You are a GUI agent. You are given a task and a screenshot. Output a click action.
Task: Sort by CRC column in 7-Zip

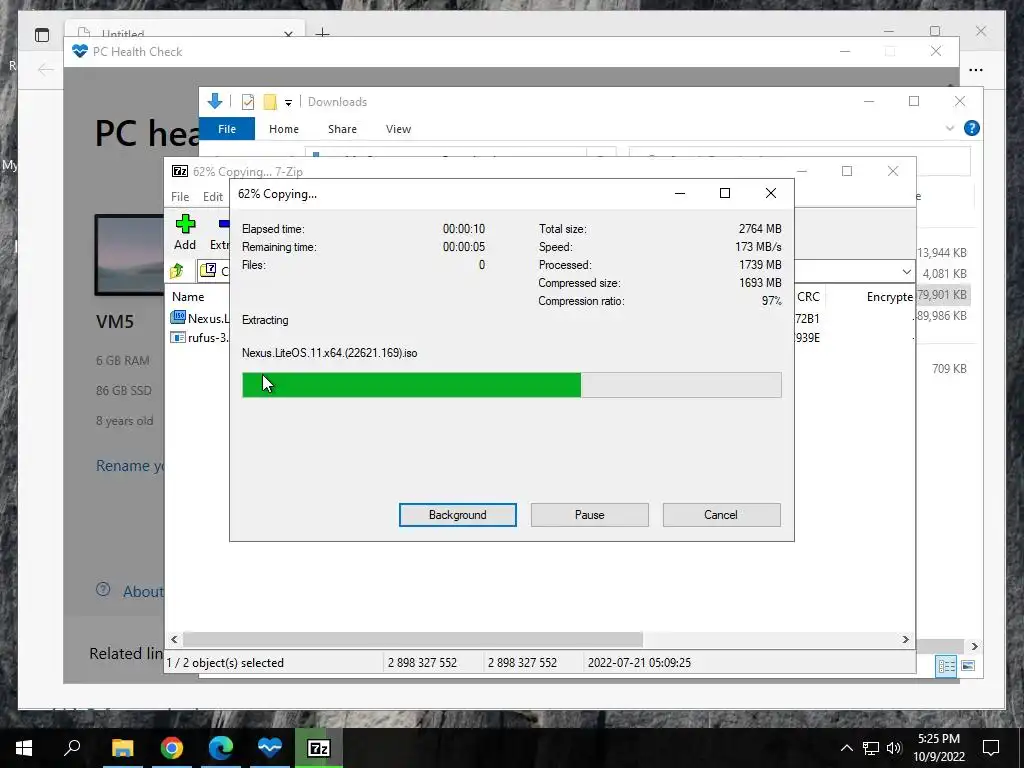[808, 296]
